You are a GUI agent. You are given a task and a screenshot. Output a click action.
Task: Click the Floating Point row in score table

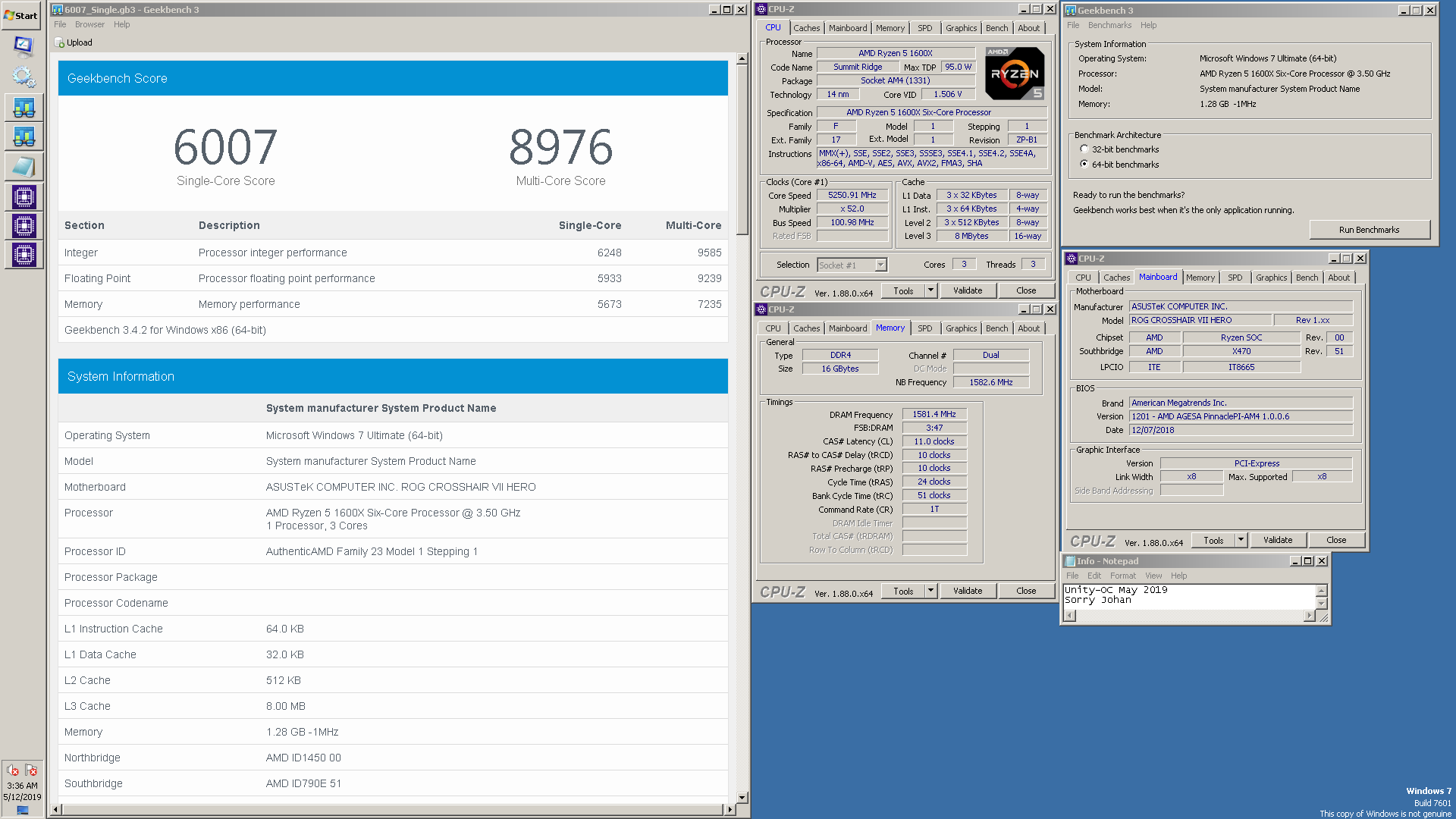pos(393,278)
